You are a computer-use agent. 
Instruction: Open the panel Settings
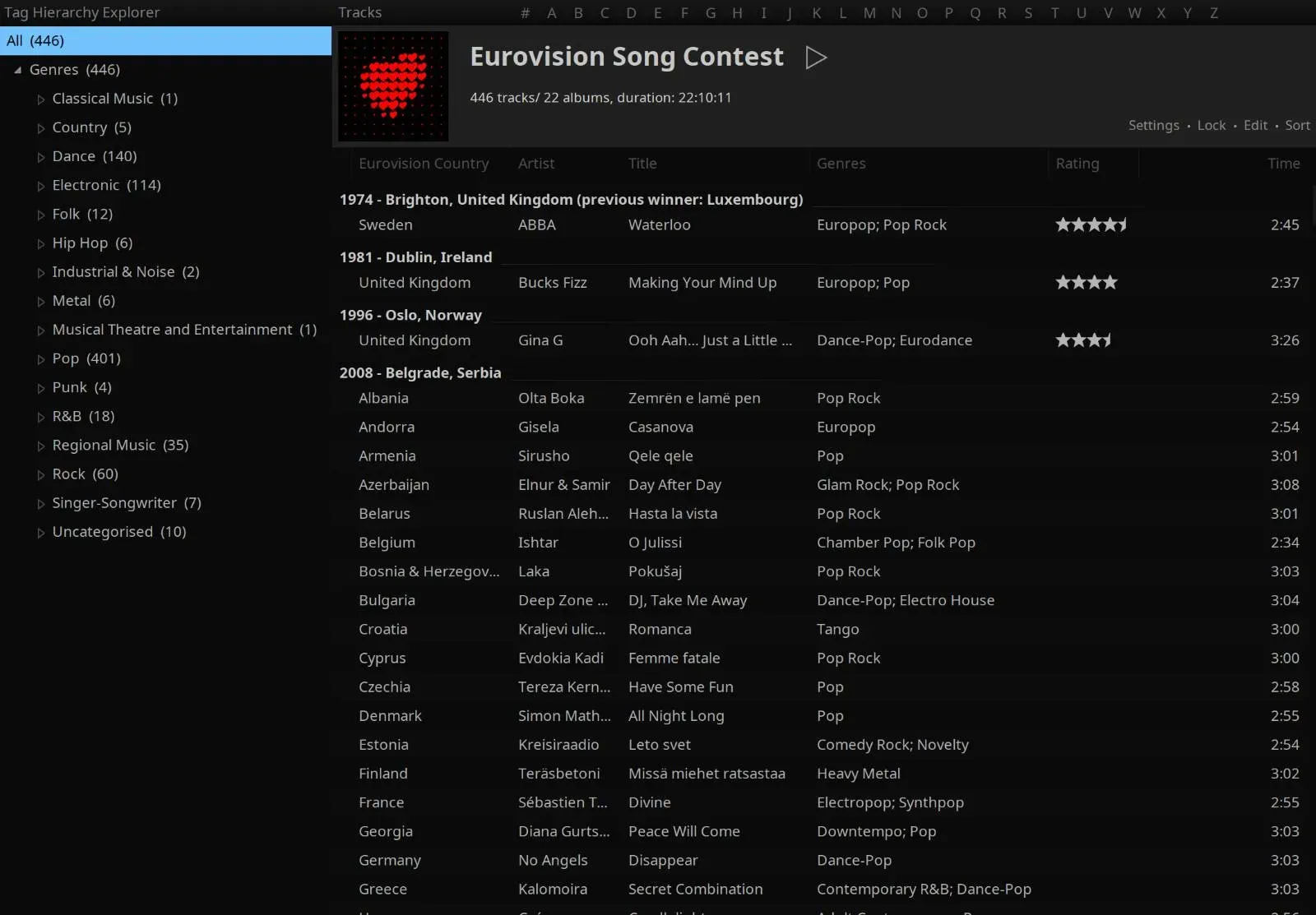[1153, 125]
